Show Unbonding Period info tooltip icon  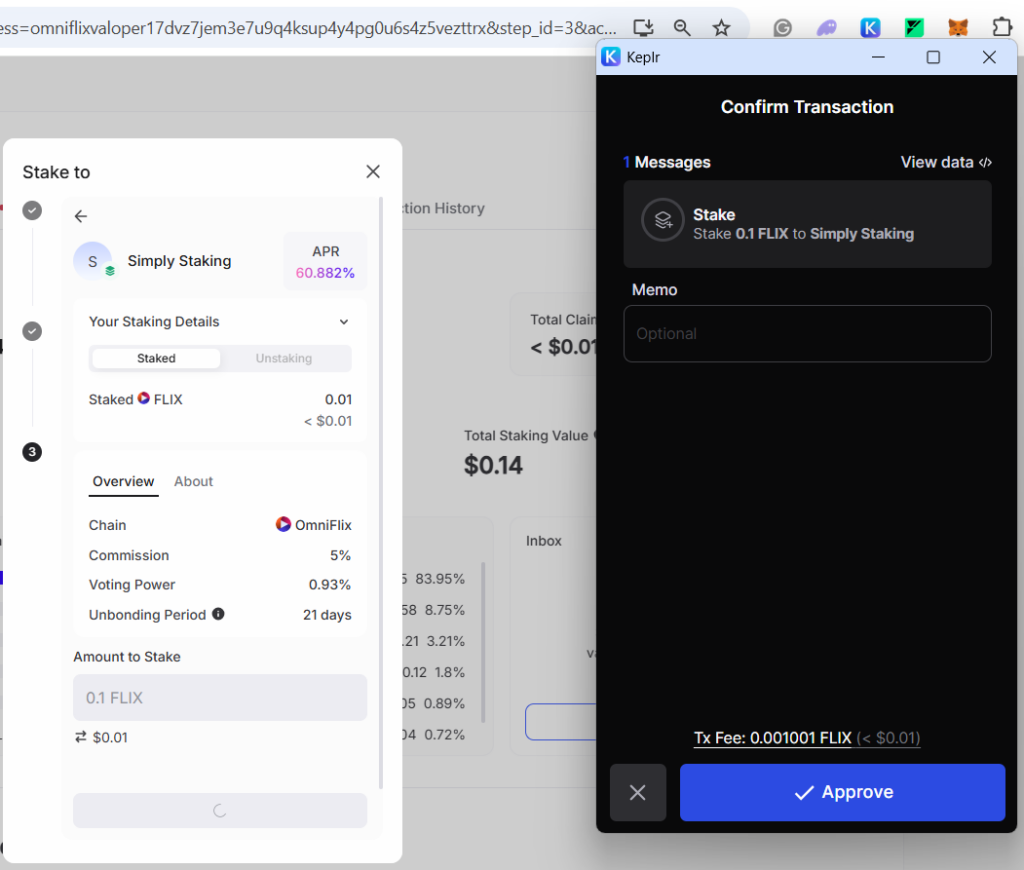click(218, 614)
